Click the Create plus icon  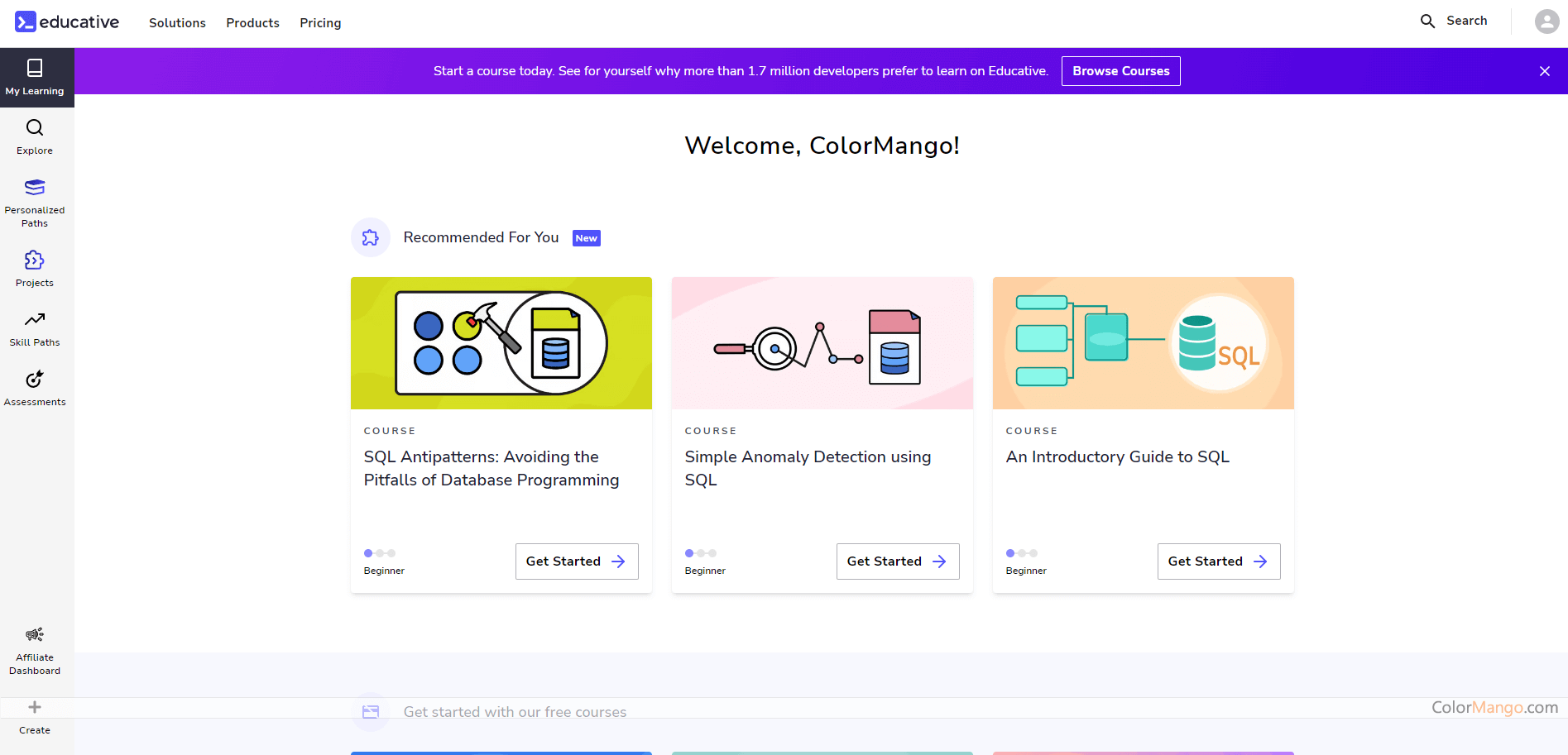(x=35, y=708)
